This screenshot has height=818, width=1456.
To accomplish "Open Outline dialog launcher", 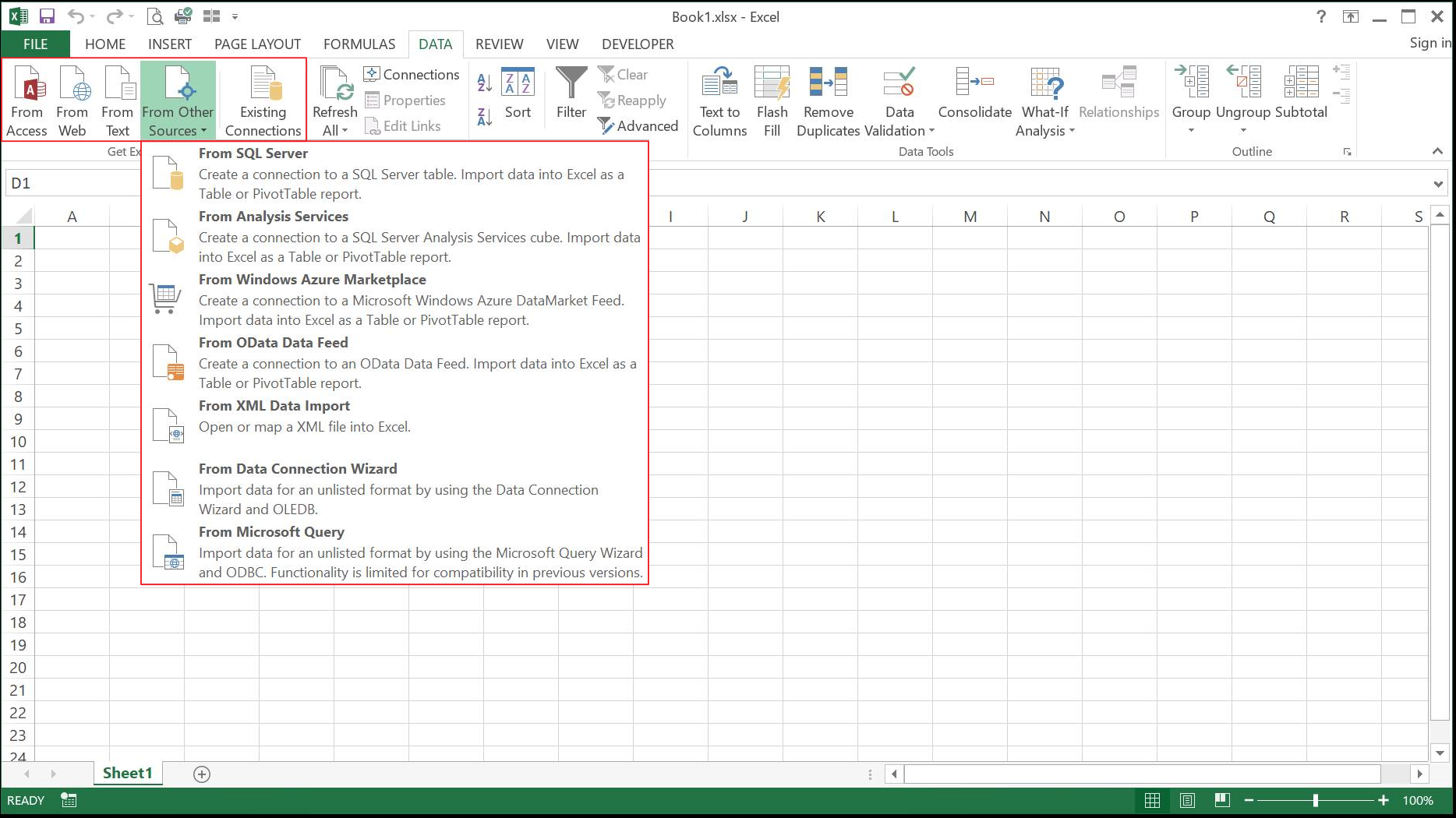I will coord(1347,152).
